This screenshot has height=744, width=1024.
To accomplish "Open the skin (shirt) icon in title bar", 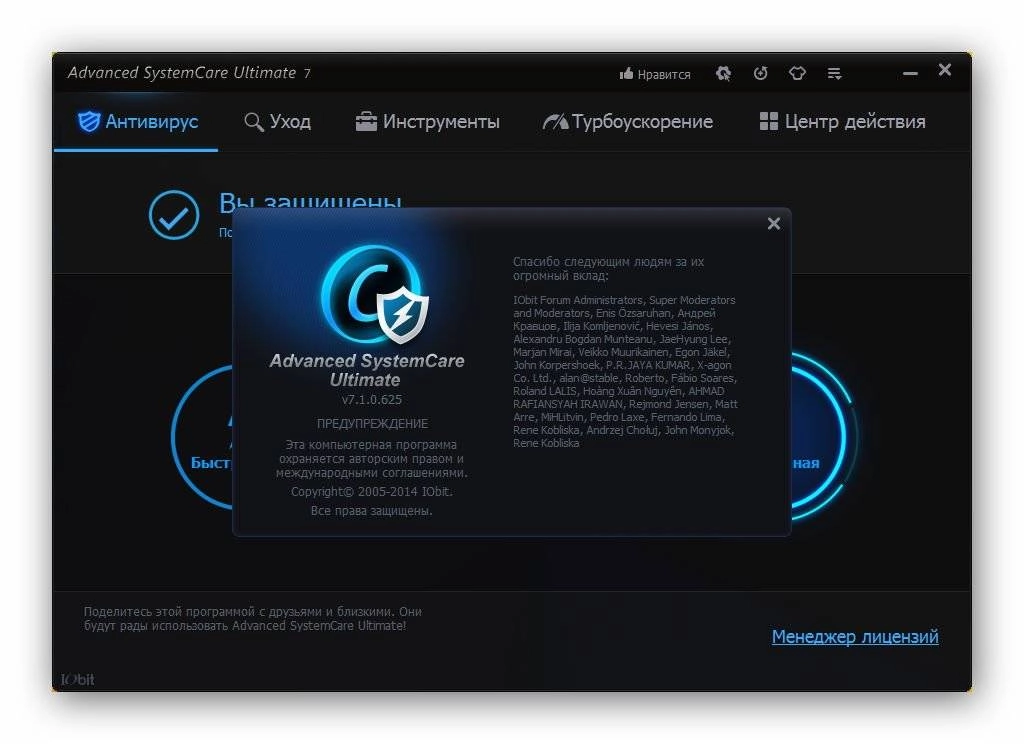I will pos(797,73).
